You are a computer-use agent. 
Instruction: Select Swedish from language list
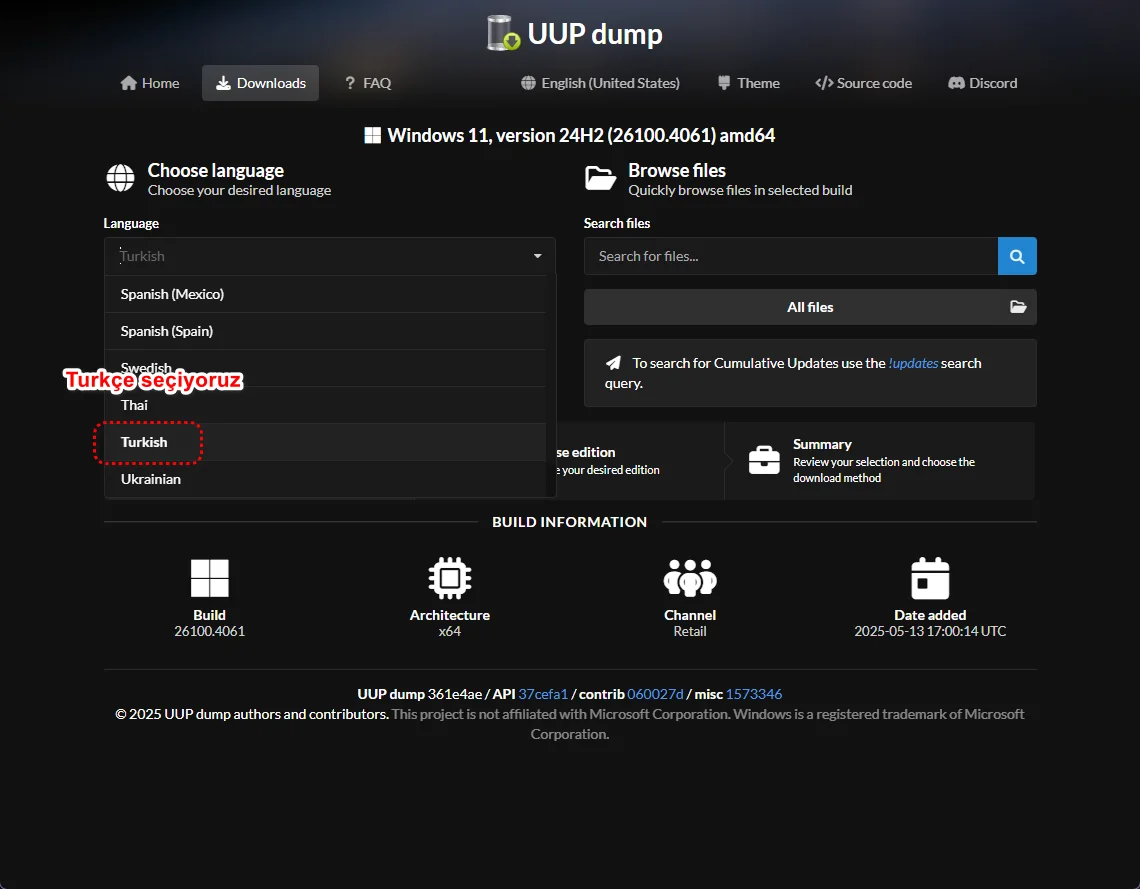pos(325,369)
